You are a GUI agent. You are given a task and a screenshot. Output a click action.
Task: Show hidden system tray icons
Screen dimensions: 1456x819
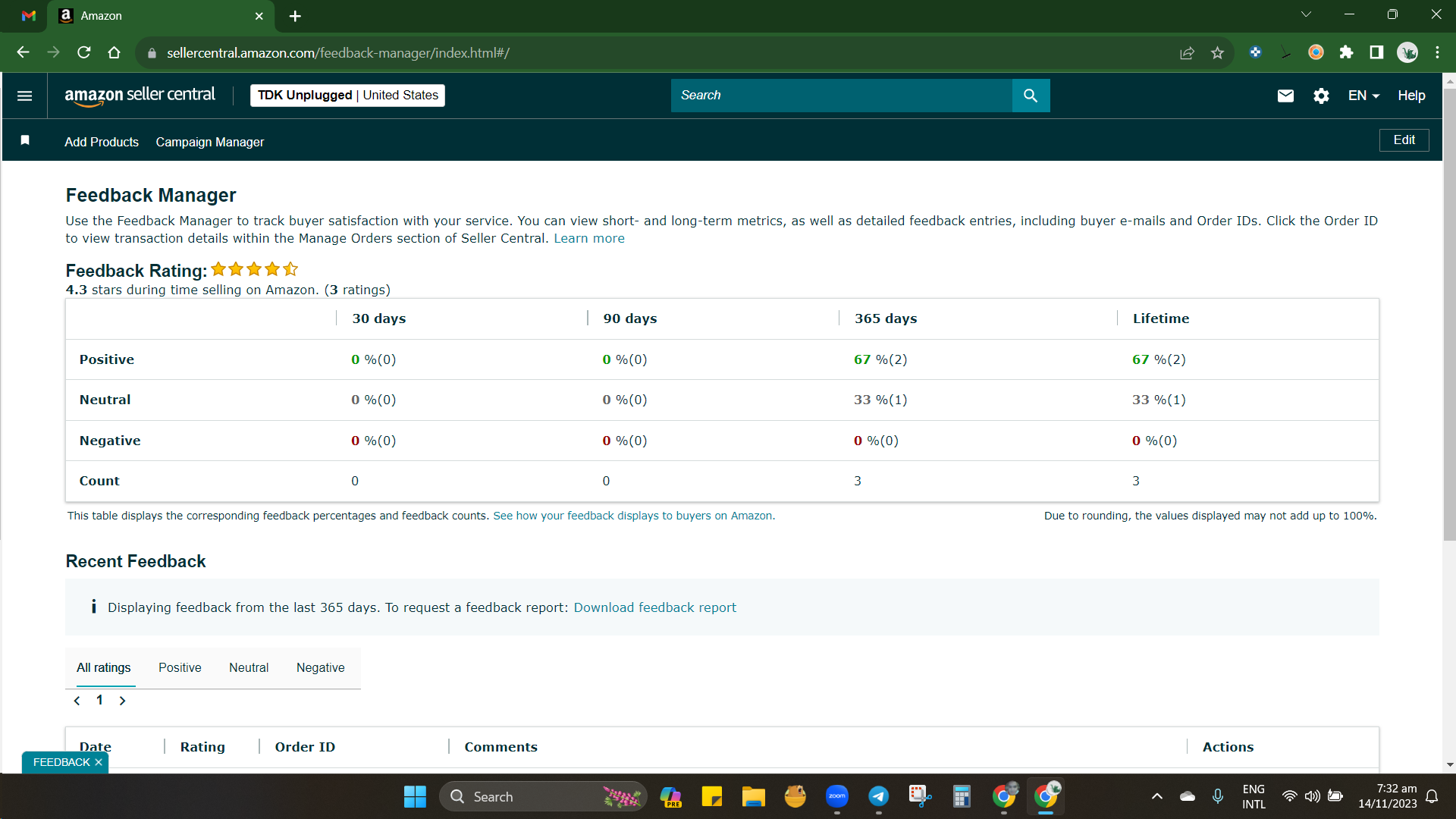click(1156, 796)
